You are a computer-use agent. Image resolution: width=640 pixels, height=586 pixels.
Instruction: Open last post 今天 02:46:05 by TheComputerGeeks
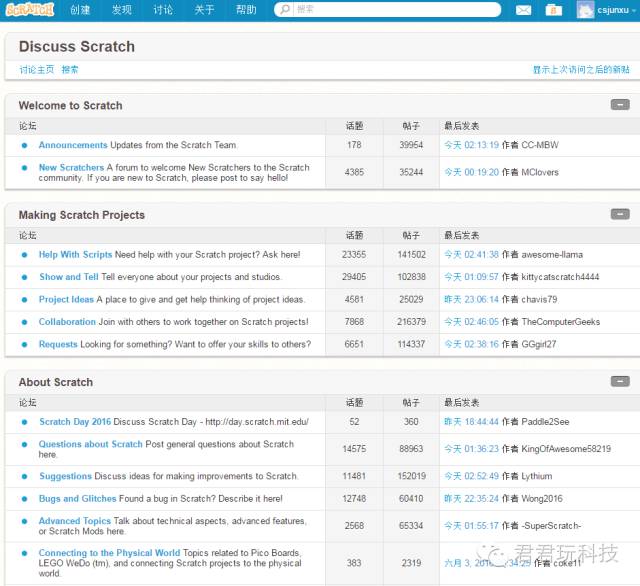tap(471, 322)
